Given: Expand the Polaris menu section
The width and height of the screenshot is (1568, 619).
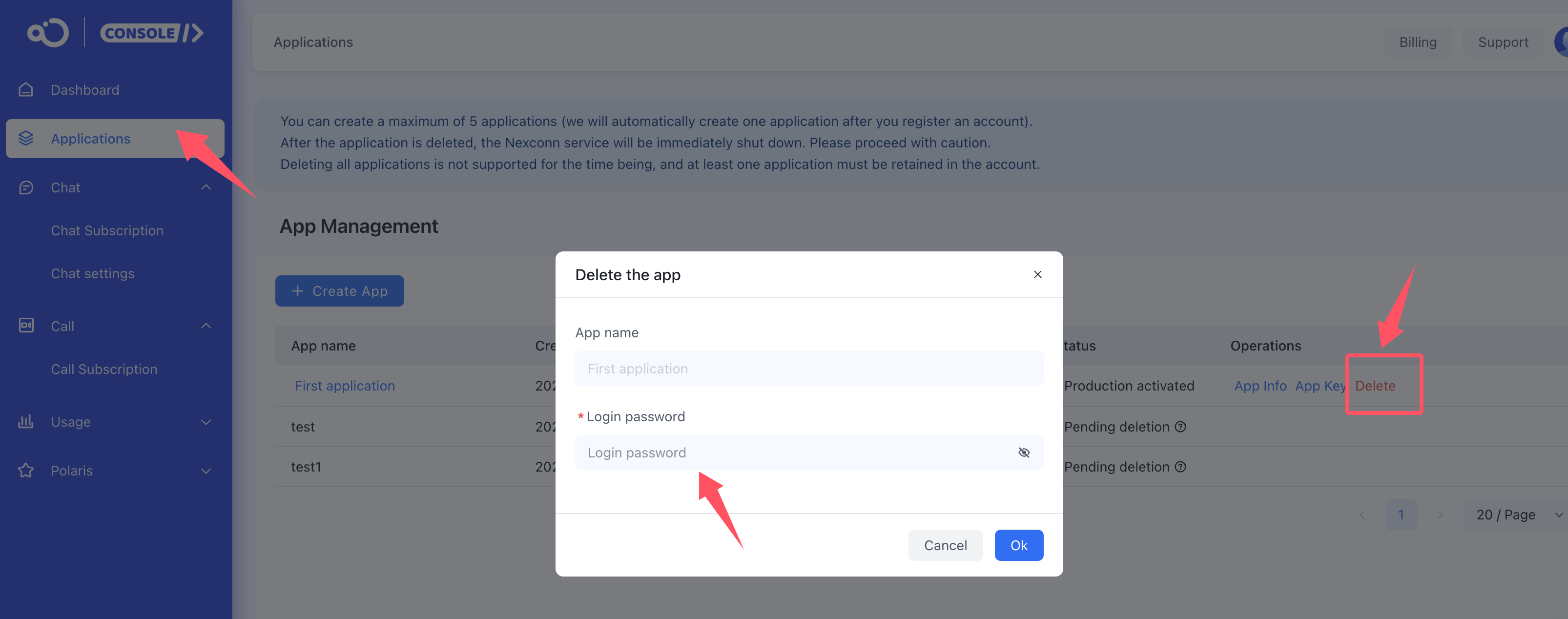Looking at the screenshot, I should (206, 471).
